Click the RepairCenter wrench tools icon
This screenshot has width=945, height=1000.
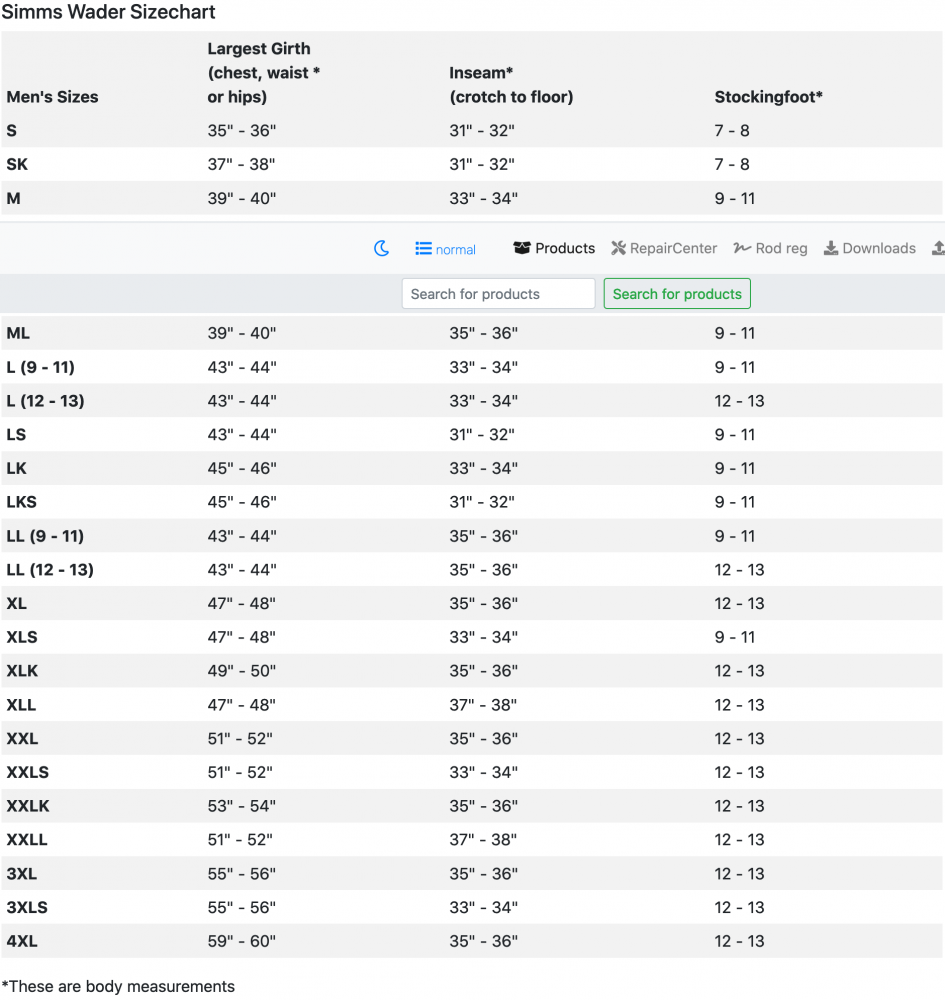(x=619, y=248)
